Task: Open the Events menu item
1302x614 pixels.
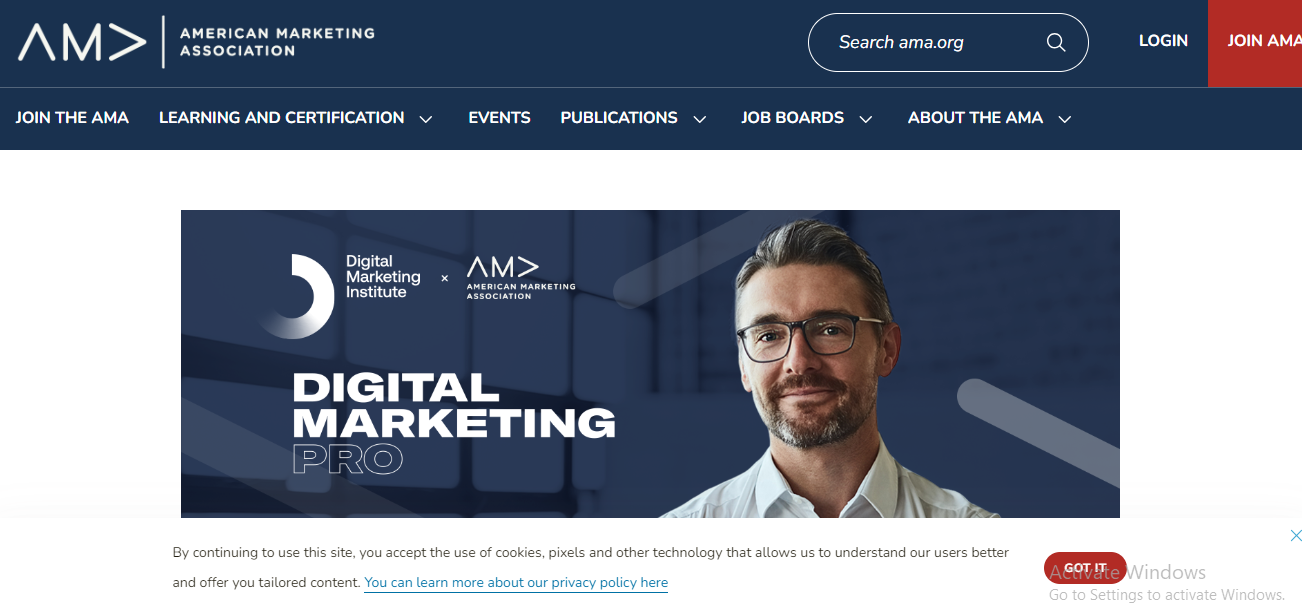Action: click(499, 118)
